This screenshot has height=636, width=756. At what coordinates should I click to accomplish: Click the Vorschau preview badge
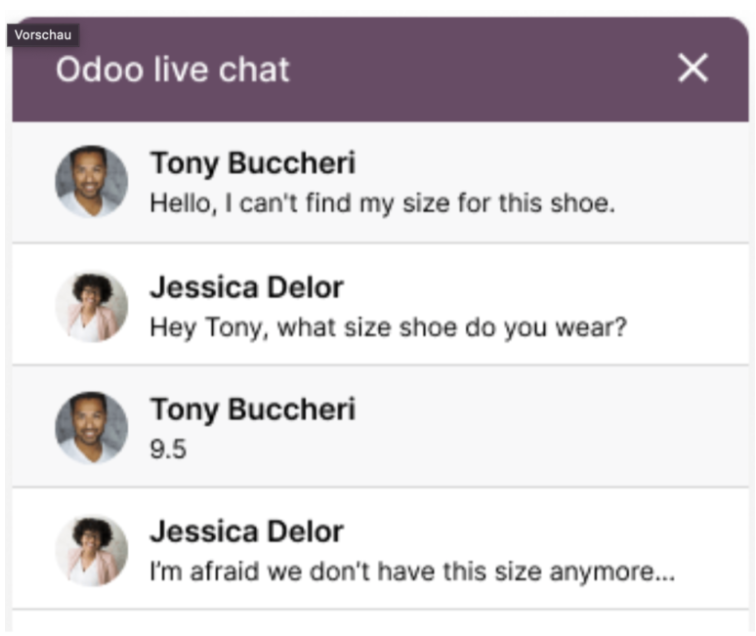point(43,35)
